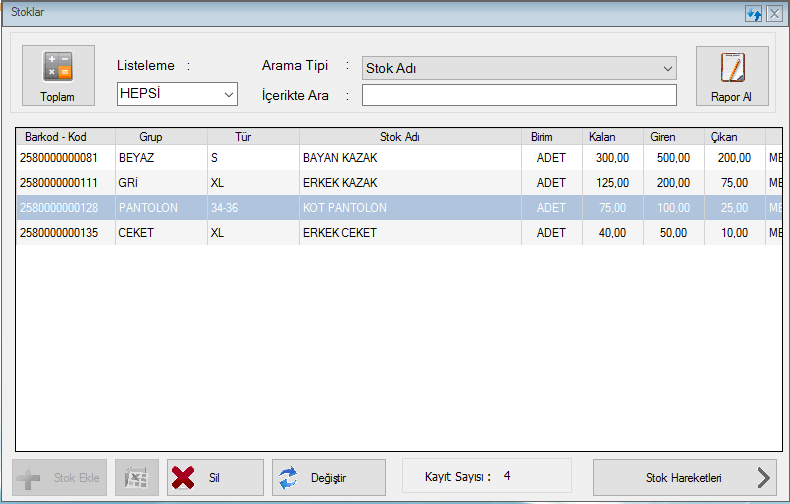790x504 pixels.
Task: Click the Grup column header
Action: (x=152, y=136)
